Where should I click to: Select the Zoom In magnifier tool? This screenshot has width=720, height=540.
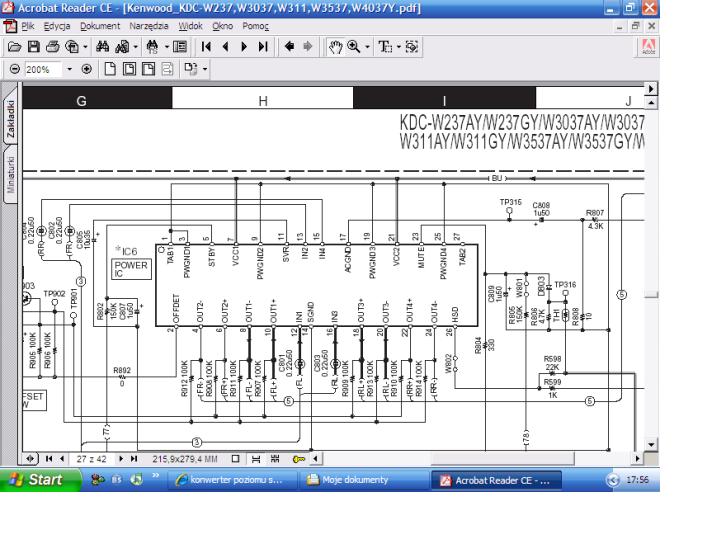pyautogui.click(x=354, y=46)
